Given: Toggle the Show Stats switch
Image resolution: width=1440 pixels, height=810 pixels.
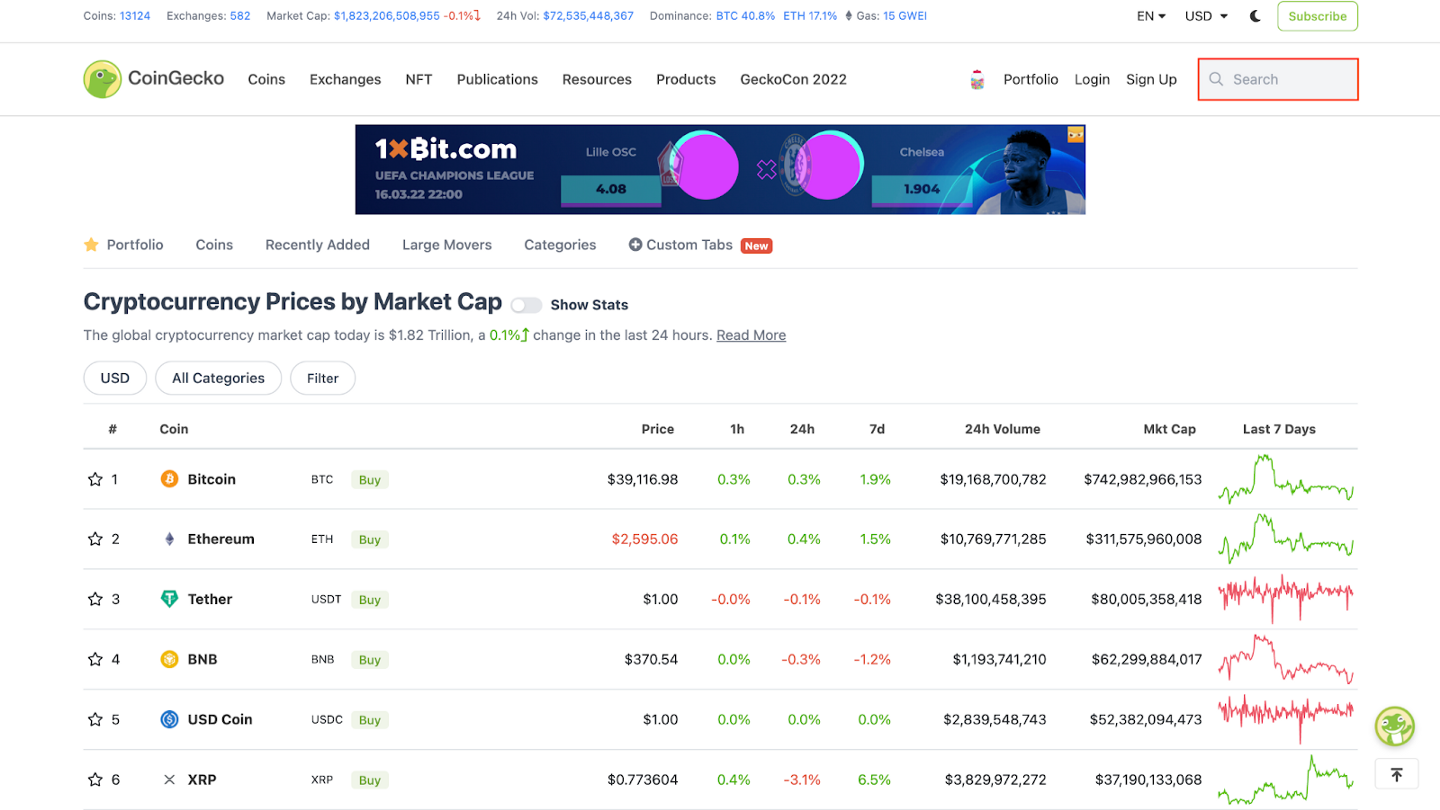Looking at the screenshot, I should click(x=526, y=305).
